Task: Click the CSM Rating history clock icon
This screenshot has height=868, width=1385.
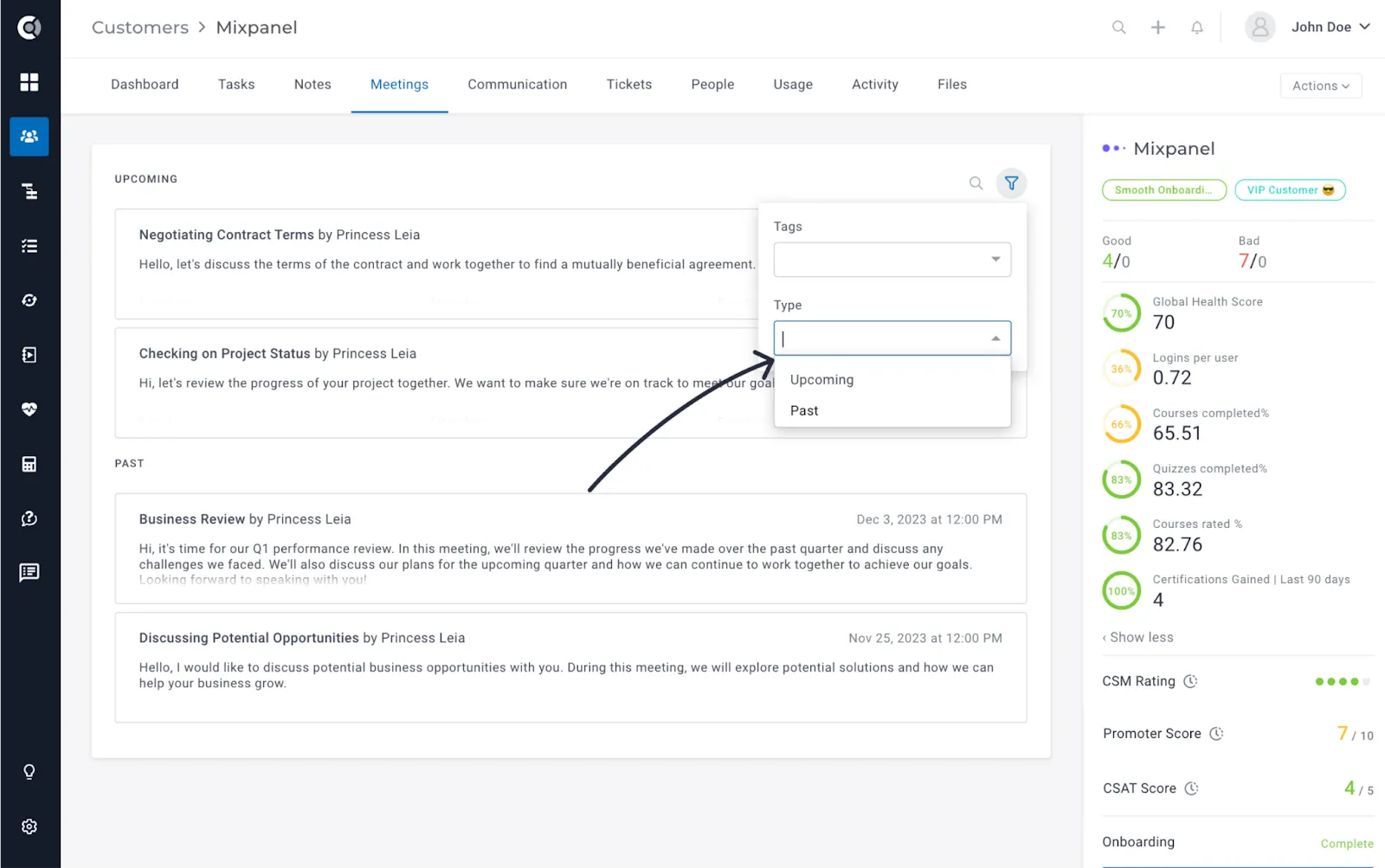Action: click(x=1190, y=682)
